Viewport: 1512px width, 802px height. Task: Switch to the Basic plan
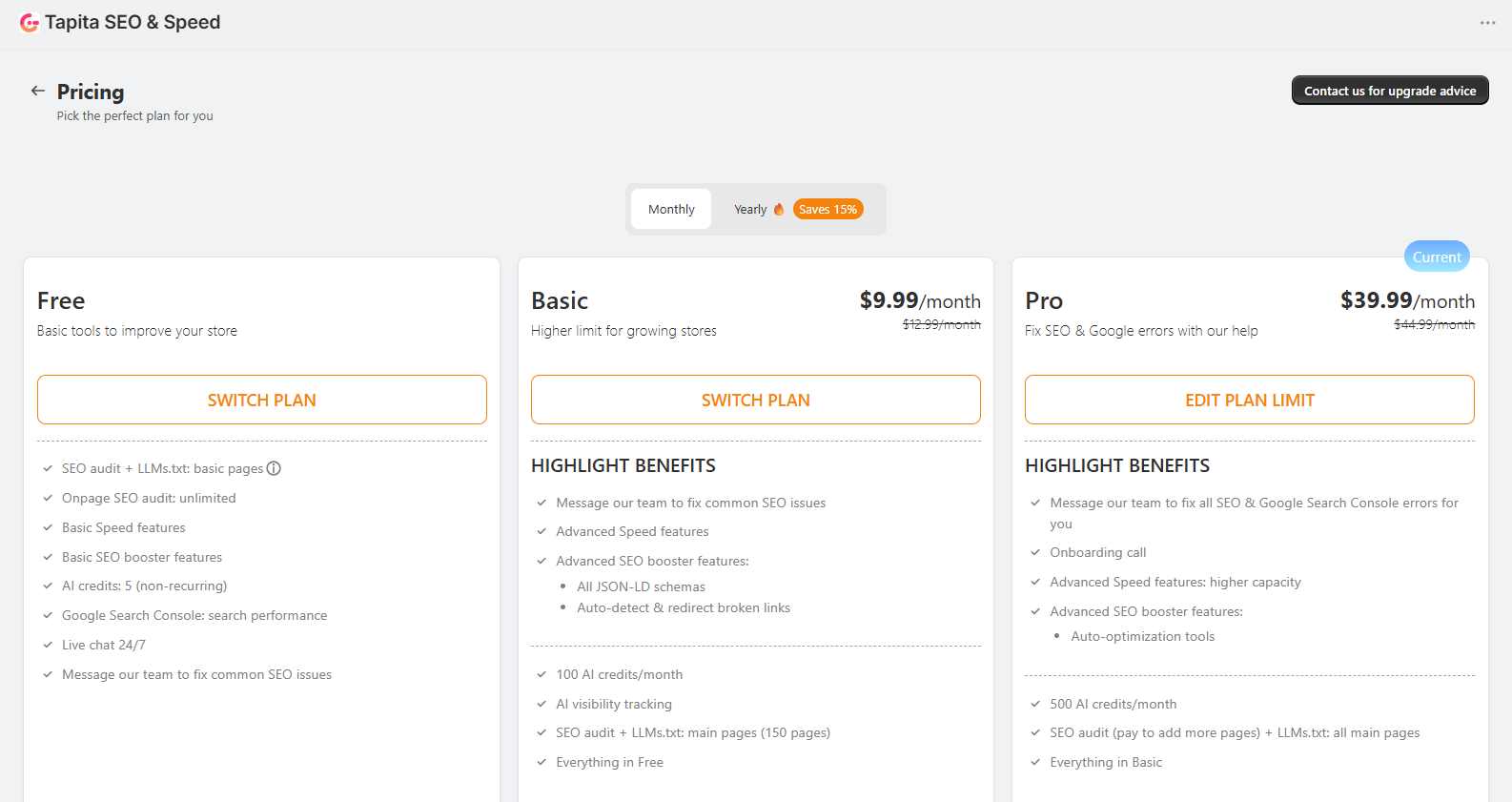[756, 400]
